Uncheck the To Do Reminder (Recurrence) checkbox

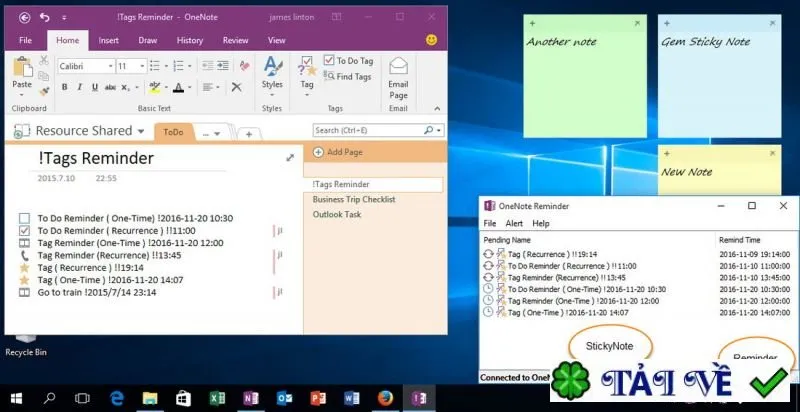tap(24, 231)
